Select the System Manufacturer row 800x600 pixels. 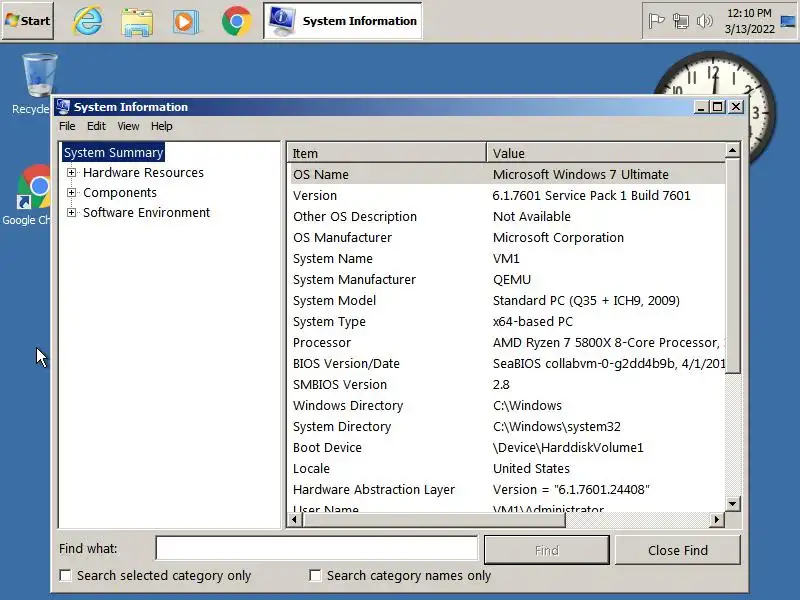coord(506,280)
